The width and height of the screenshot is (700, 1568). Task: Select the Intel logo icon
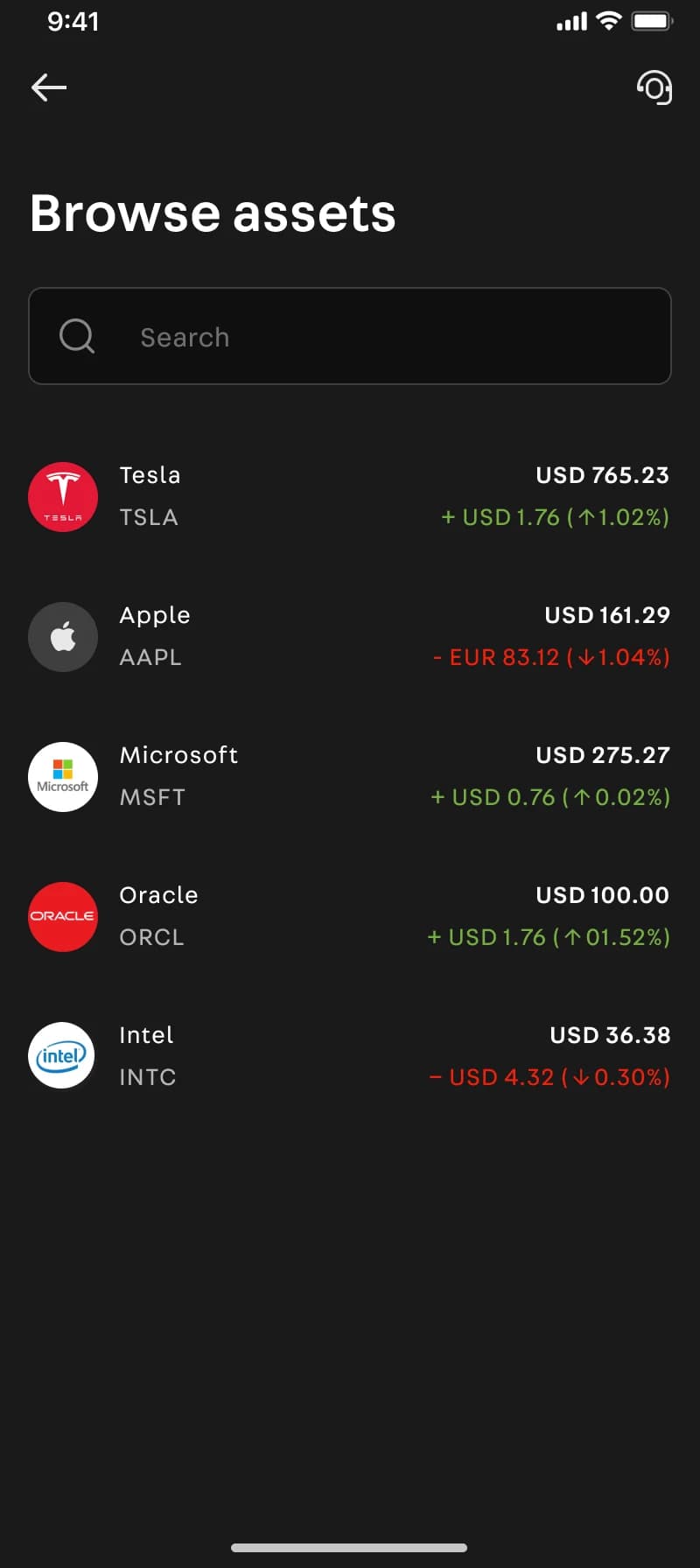click(61, 1055)
